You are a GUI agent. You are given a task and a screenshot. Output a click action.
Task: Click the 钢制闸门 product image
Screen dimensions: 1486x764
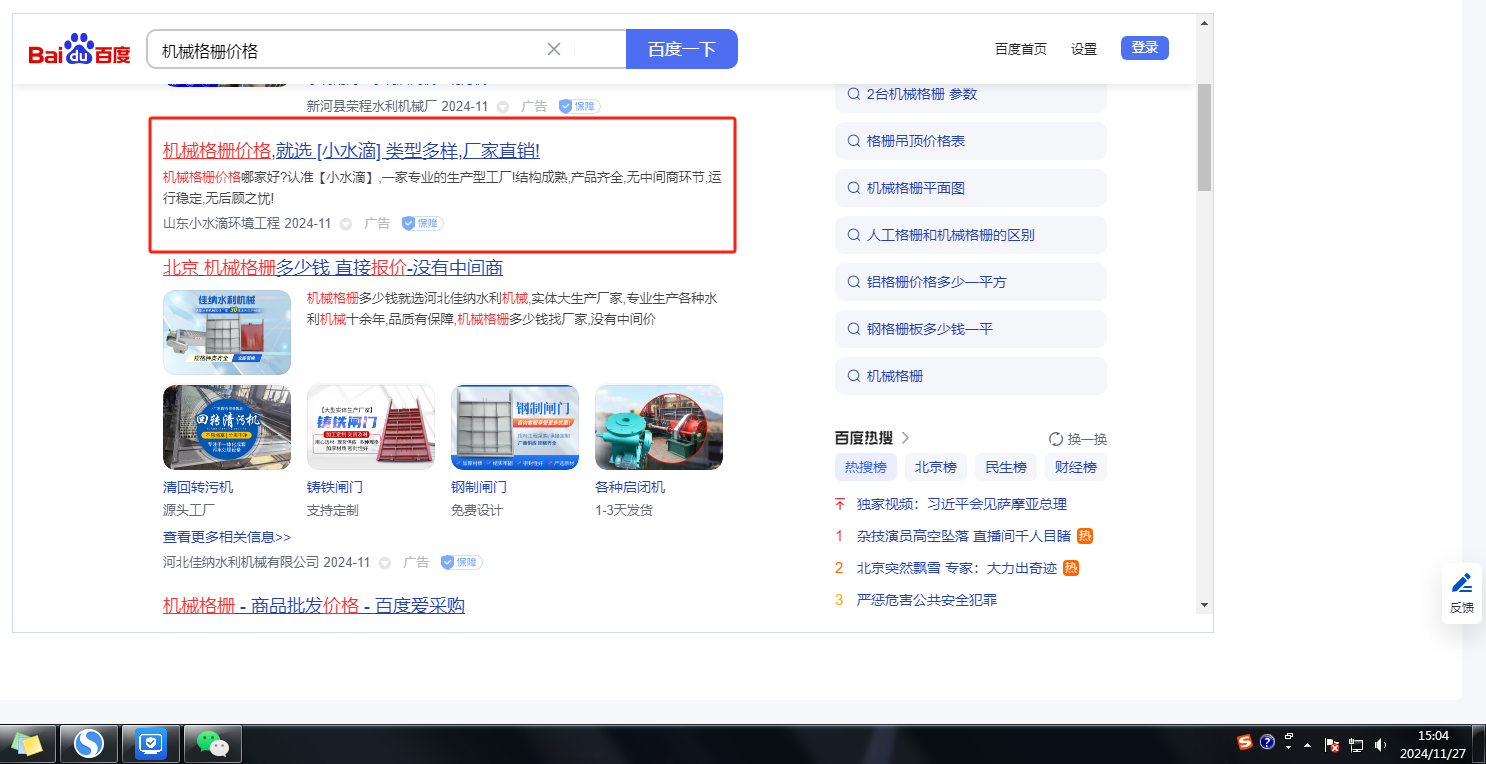pyautogui.click(x=515, y=428)
